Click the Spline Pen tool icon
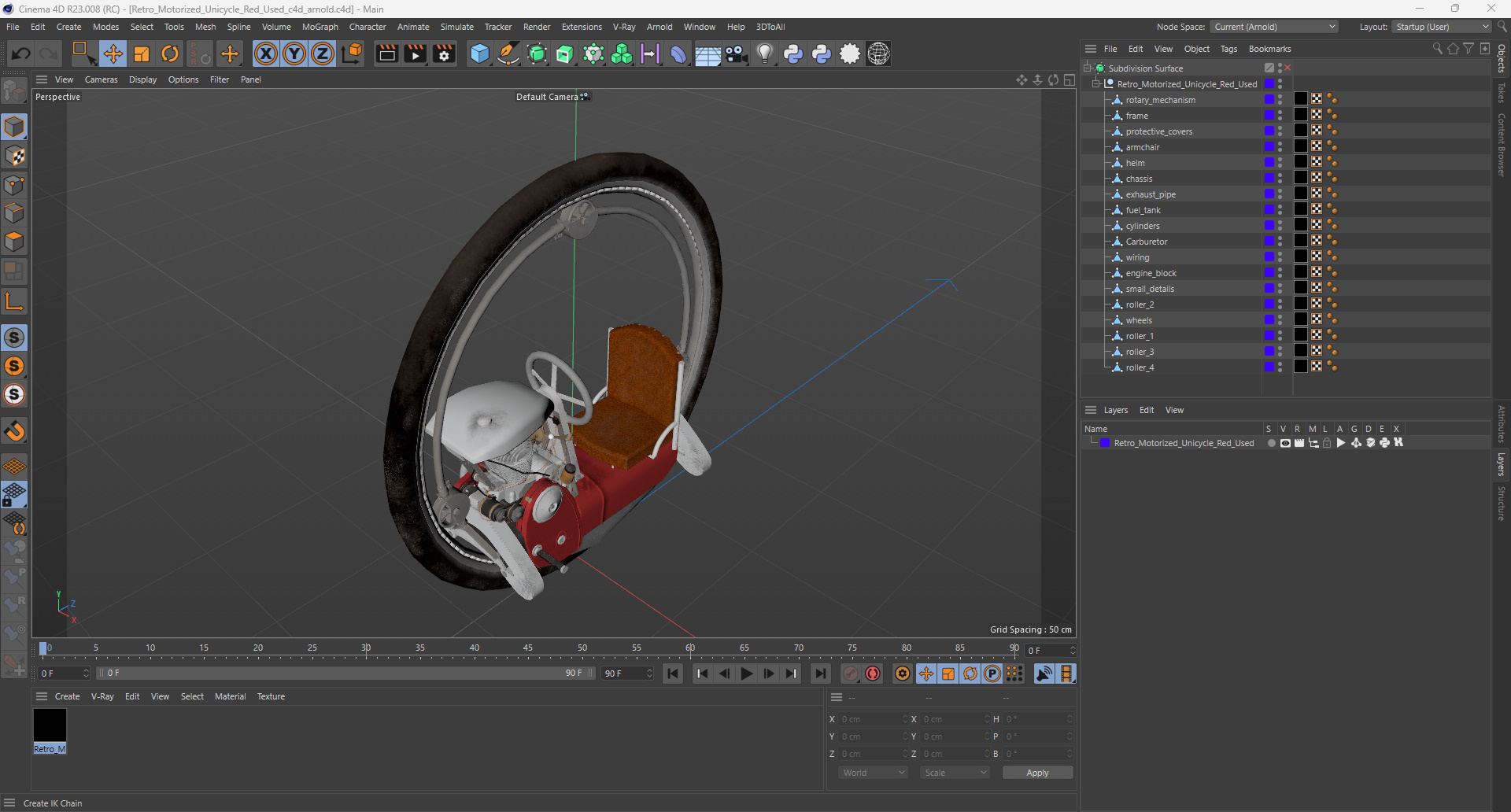This screenshot has width=1511, height=812. [x=508, y=54]
